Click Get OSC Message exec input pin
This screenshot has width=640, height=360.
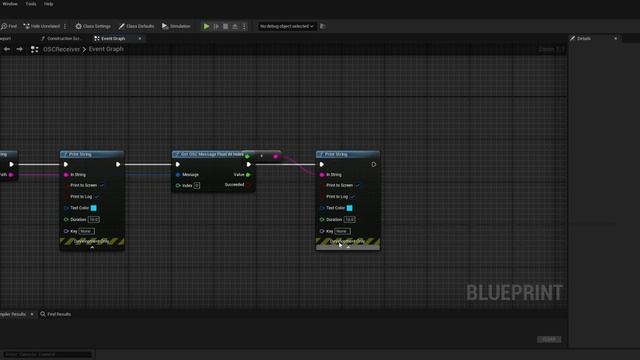tap(178, 164)
